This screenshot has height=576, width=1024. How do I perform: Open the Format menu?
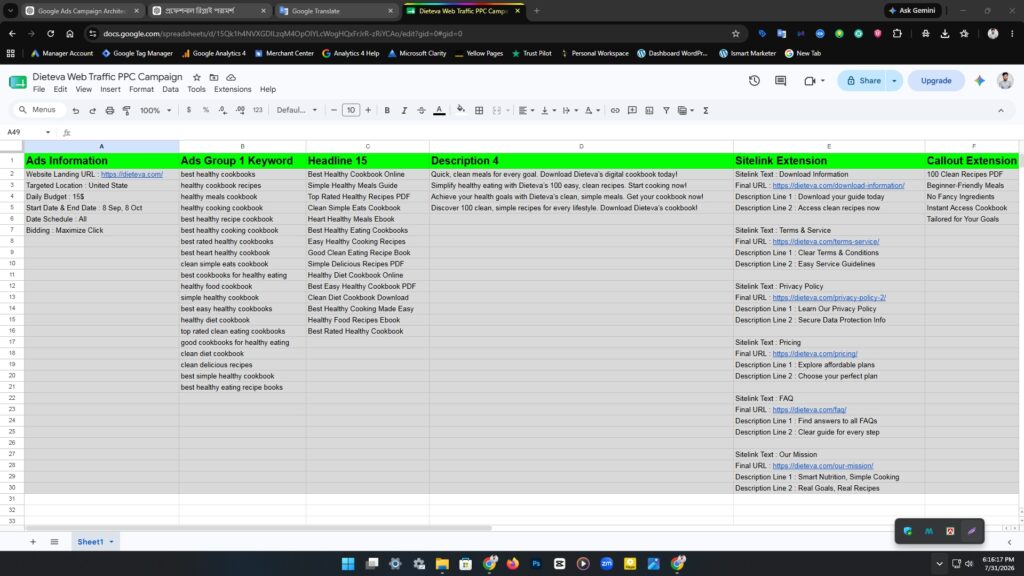[141, 89]
